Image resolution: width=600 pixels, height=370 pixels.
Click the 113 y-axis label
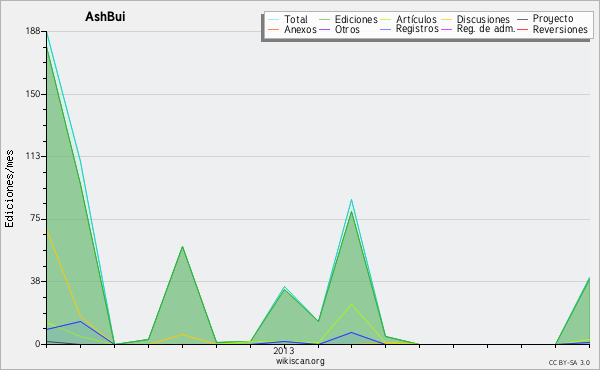[x=33, y=156]
